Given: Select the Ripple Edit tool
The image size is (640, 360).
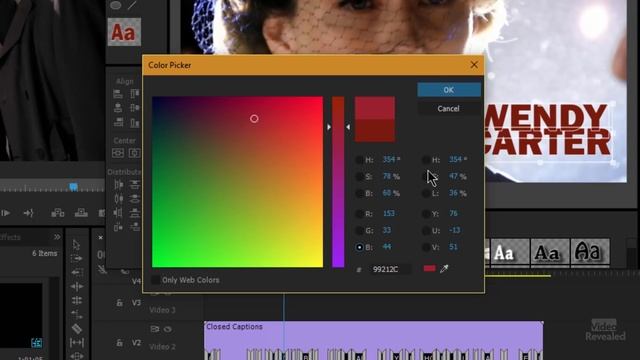Looking at the screenshot, I should (x=76, y=287).
